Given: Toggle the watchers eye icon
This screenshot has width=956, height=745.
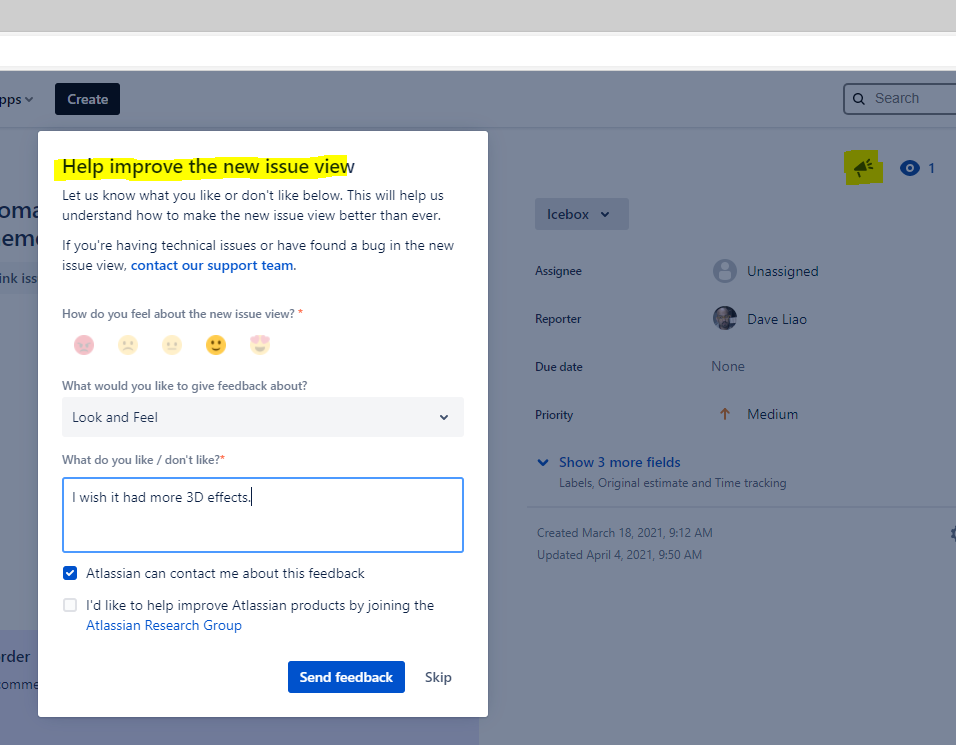Looking at the screenshot, I should pos(910,168).
